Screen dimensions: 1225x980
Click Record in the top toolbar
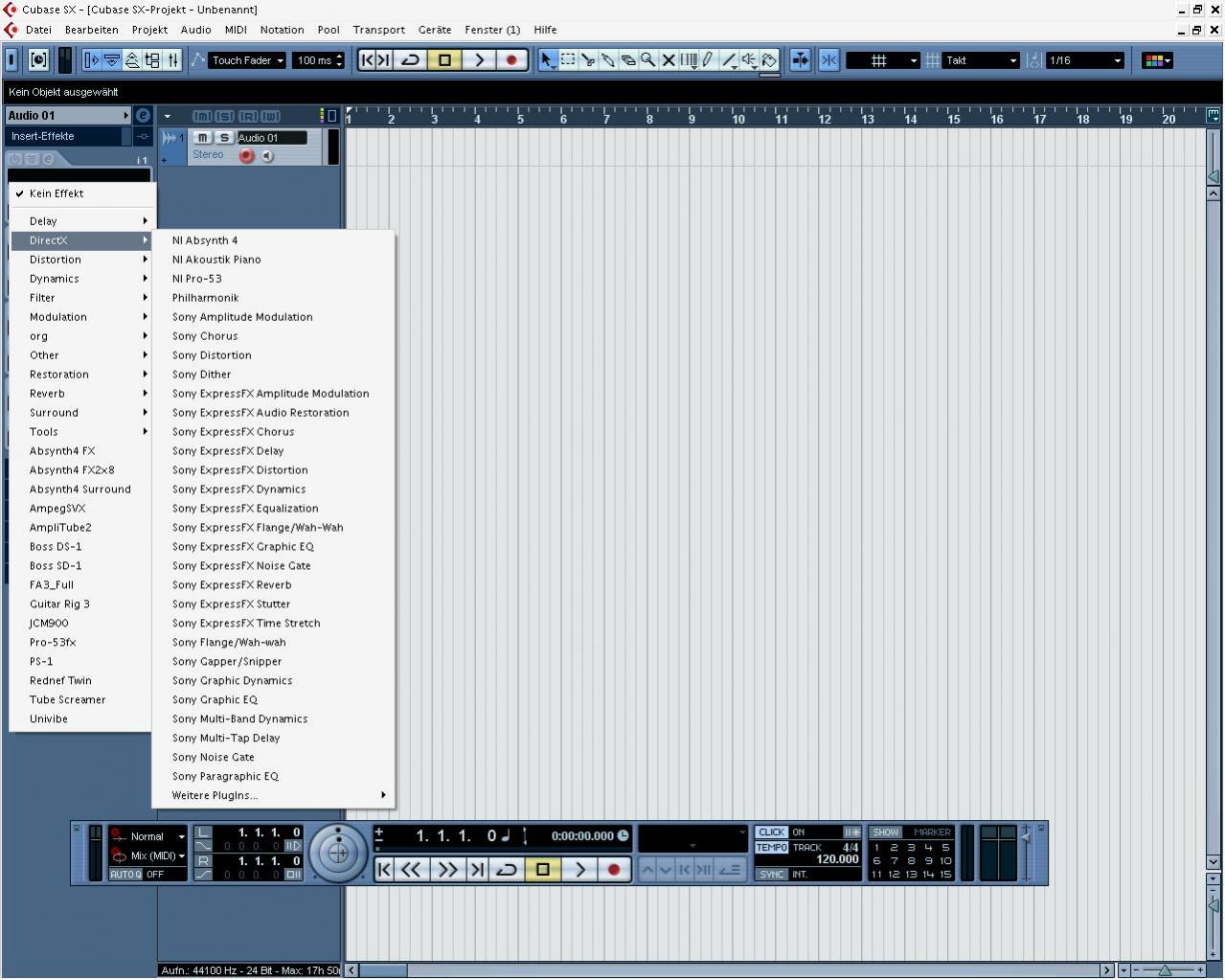tap(511, 60)
